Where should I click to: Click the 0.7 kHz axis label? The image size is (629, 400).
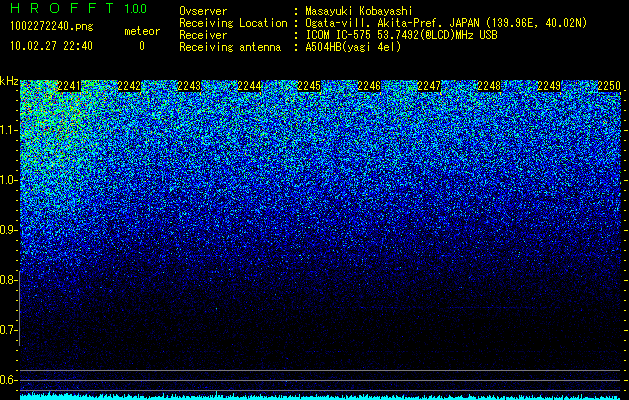pyautogui.click(x=8, y=330)
